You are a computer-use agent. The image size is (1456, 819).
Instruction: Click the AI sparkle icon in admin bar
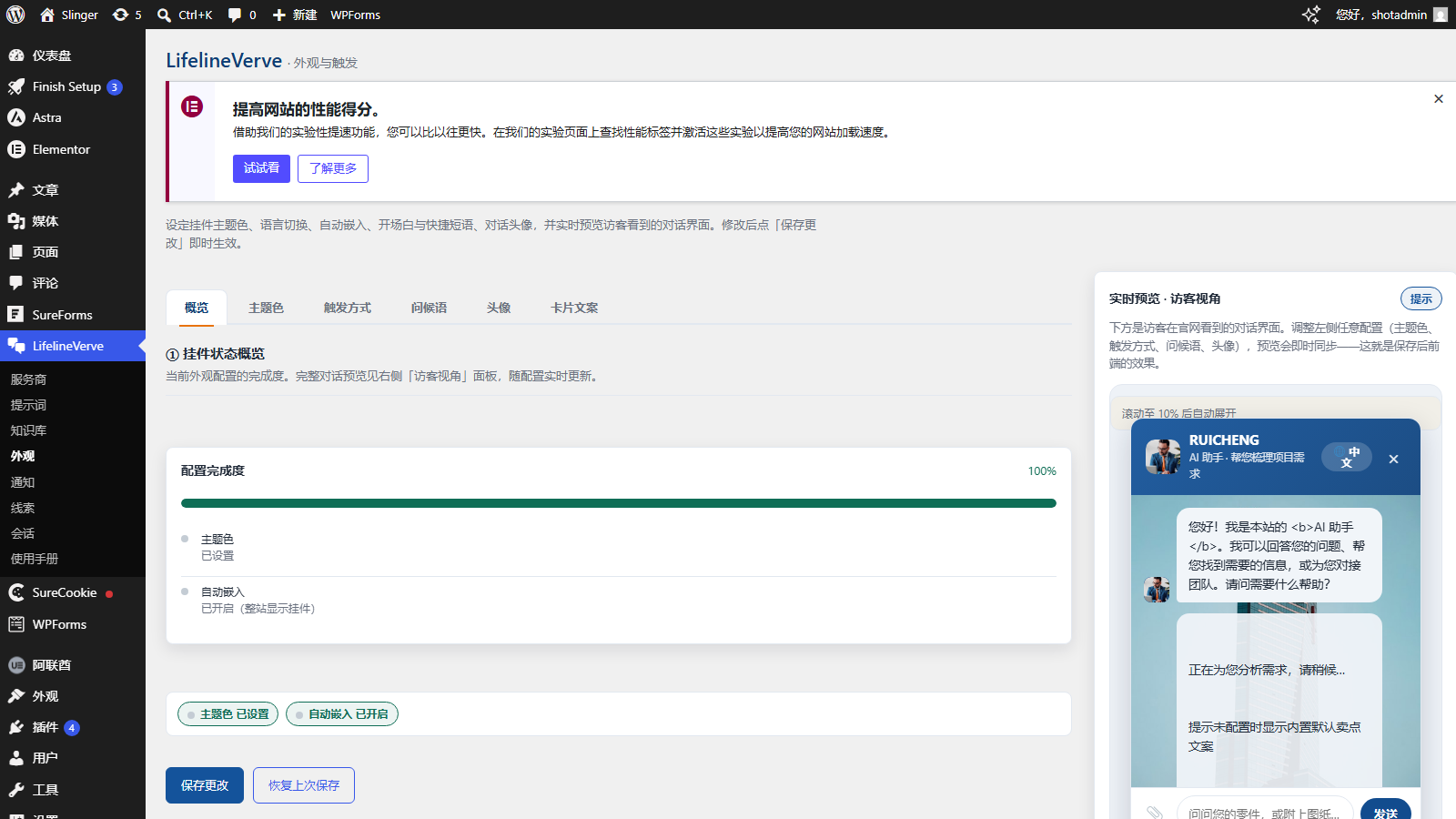click(1310, 15)
